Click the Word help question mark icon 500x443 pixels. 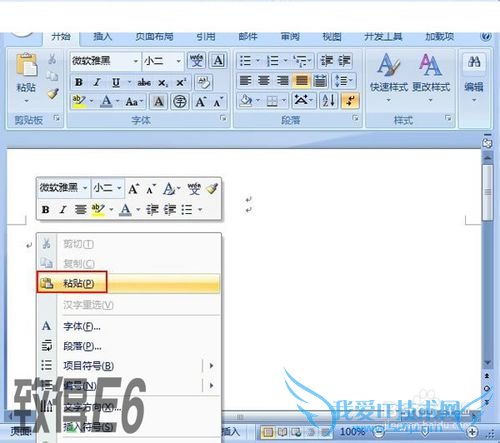[x=486, y=36]
